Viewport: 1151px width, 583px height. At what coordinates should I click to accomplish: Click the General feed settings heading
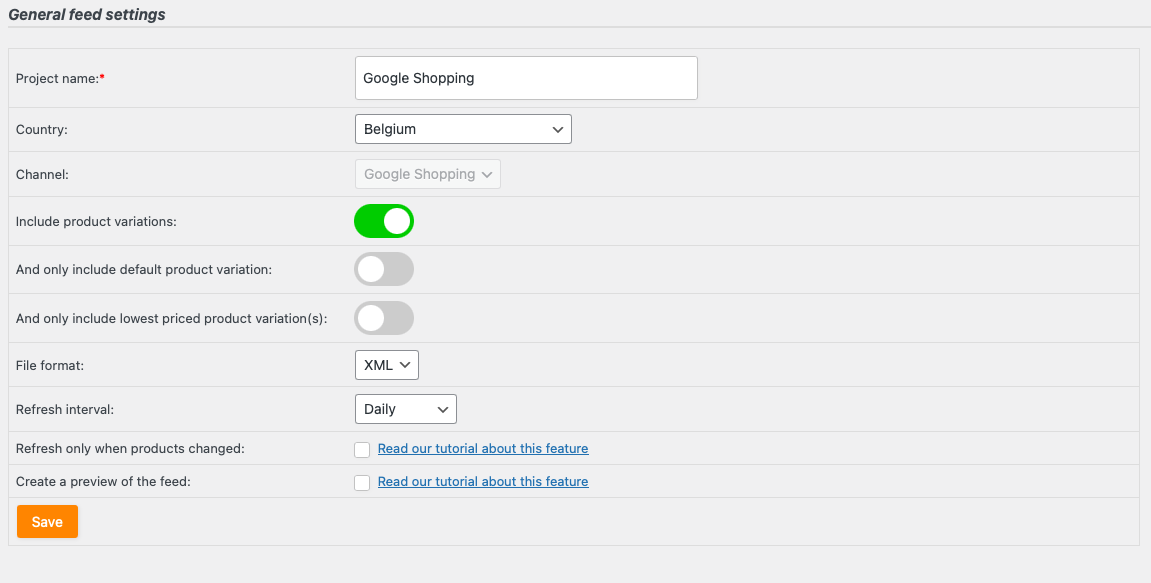(x=87, y=15)
